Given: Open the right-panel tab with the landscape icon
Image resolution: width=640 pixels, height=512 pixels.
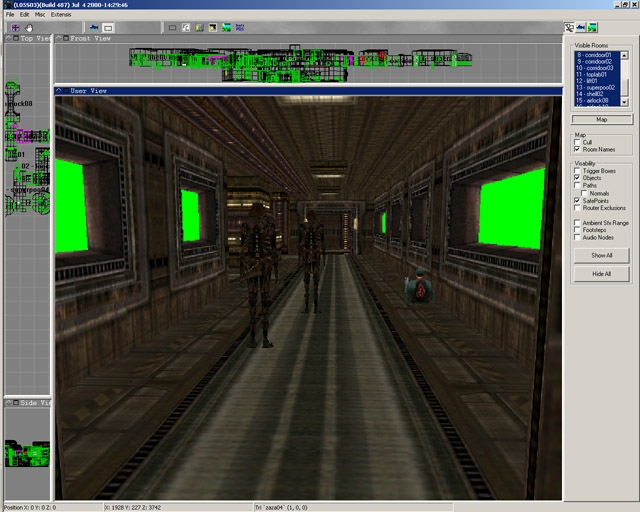Looking at the screenshot, I should (592, 27).
